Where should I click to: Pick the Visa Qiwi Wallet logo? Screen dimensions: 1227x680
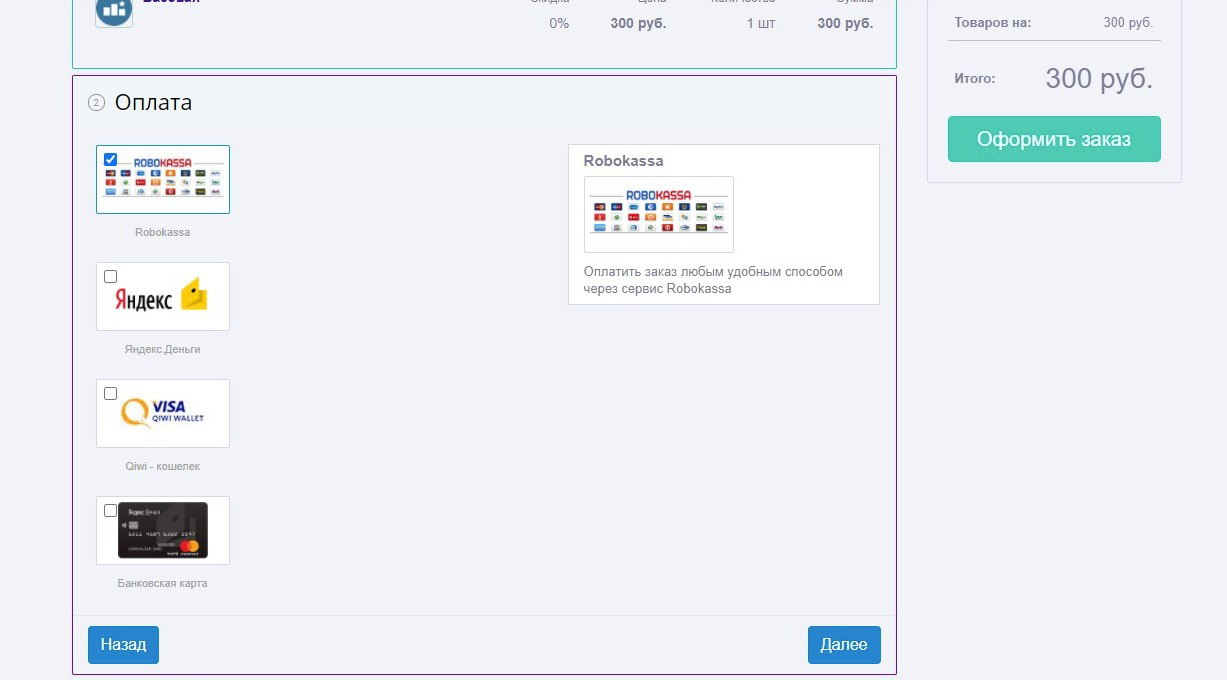click(163, 413)
